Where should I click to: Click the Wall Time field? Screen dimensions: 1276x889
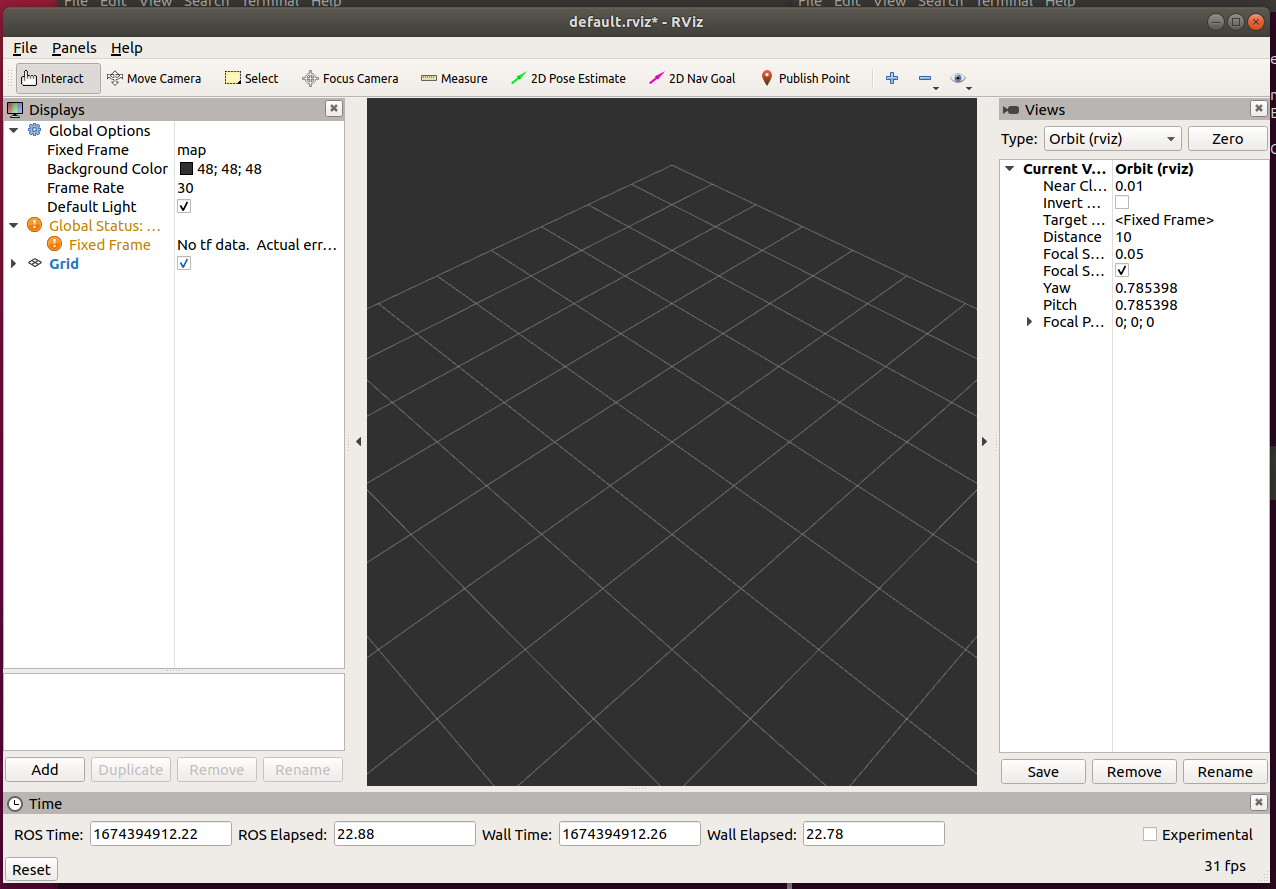point(629,834)
